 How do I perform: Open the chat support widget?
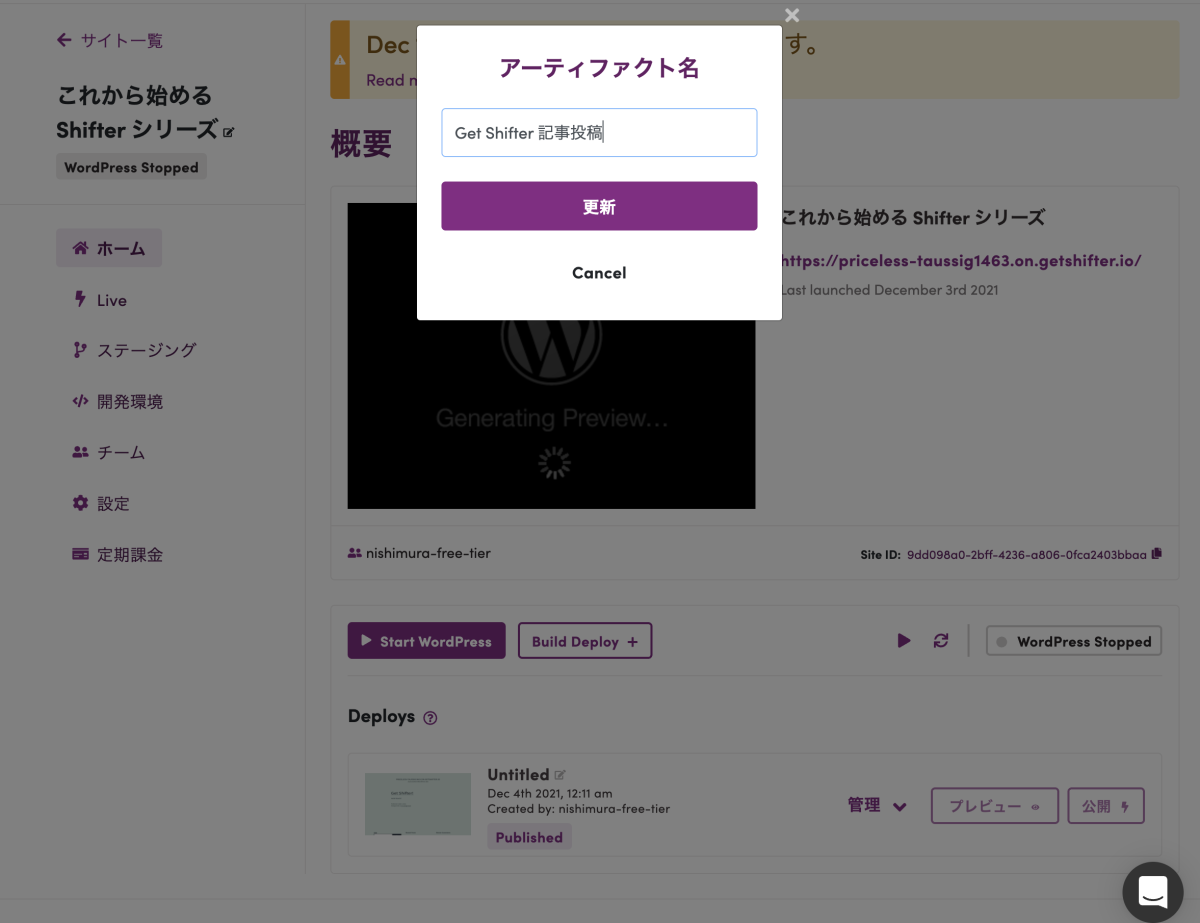click(1153, 892)
